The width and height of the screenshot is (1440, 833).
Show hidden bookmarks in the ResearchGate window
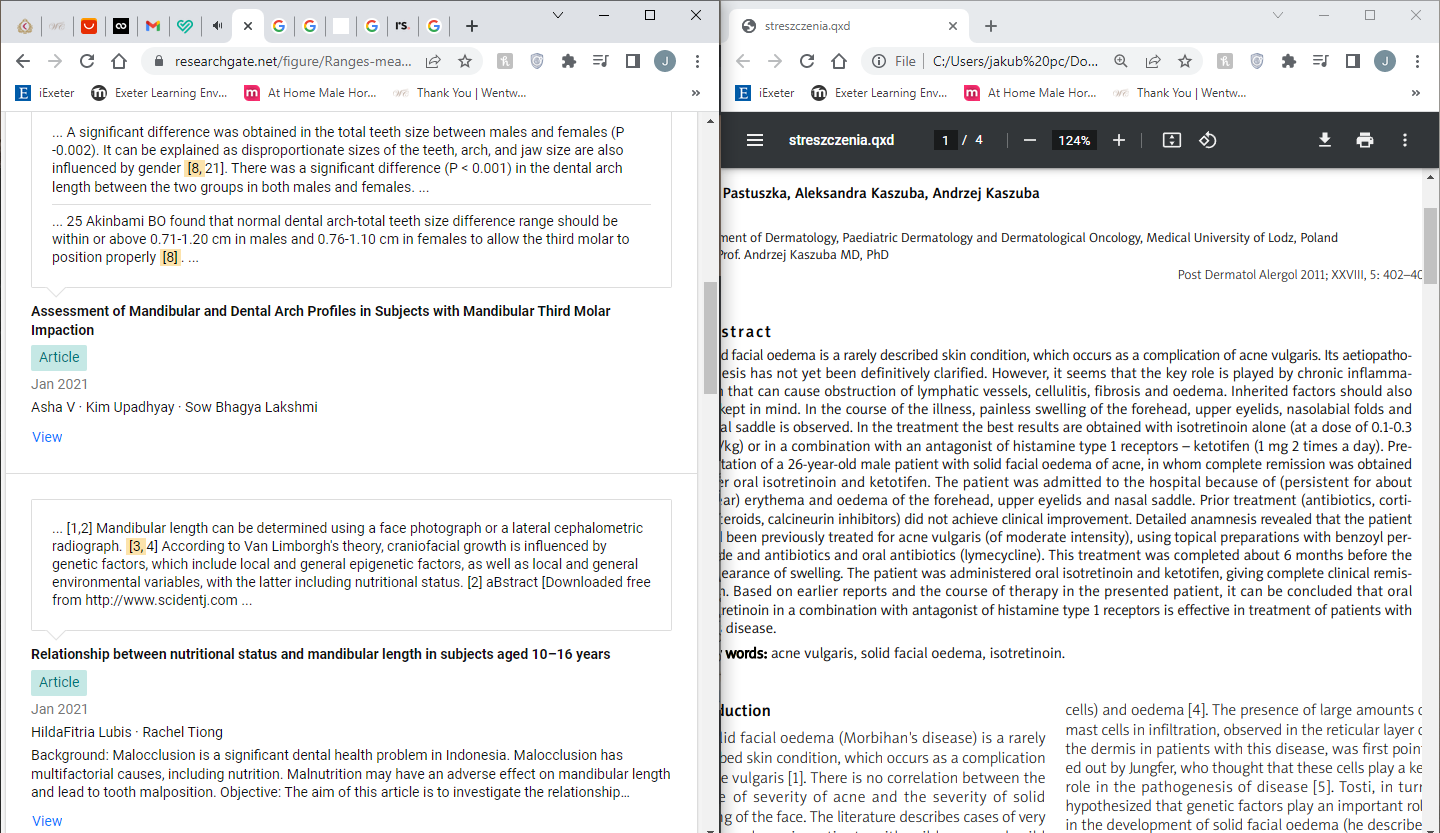click(x=696, y=93)
